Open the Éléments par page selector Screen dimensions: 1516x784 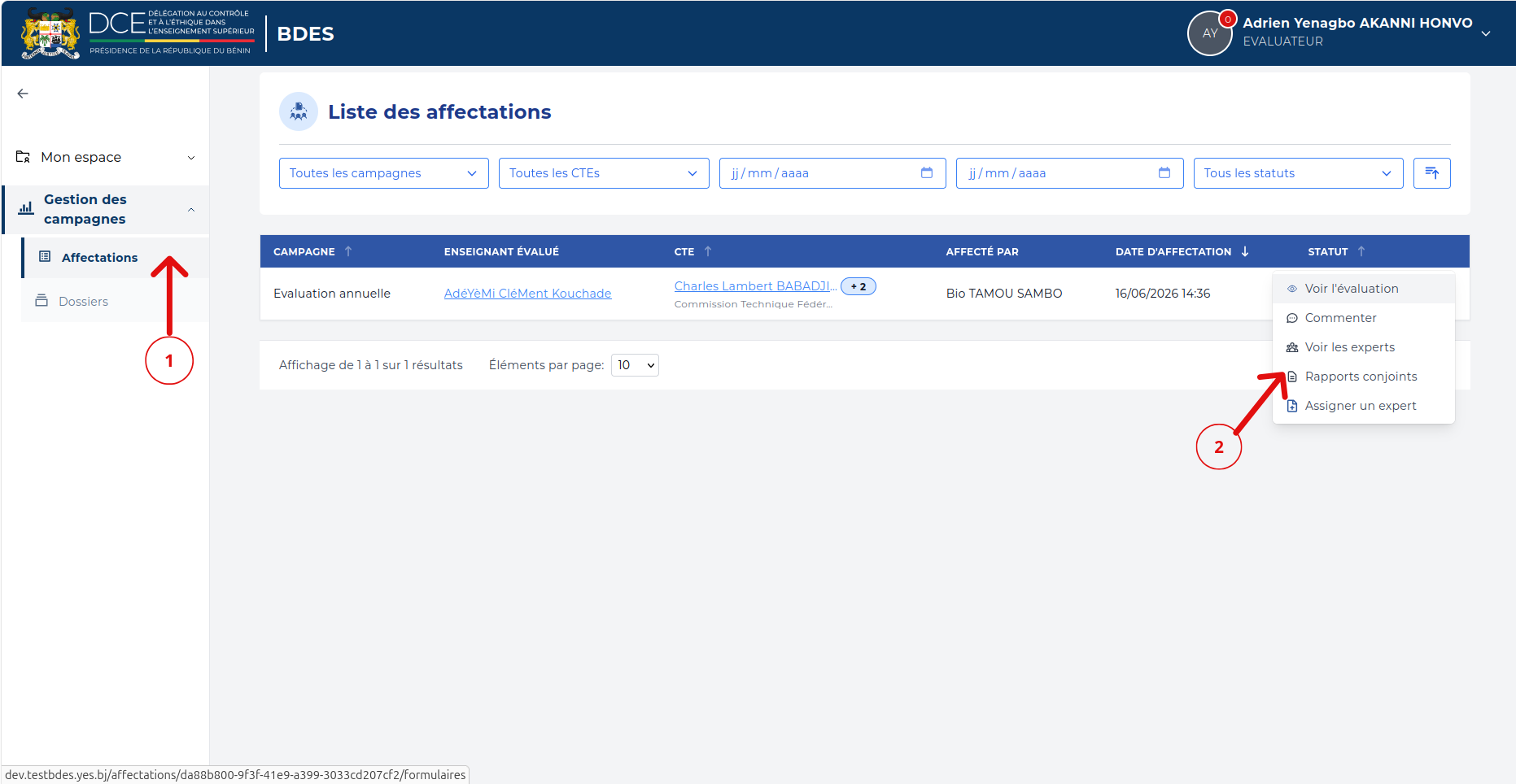635,365
